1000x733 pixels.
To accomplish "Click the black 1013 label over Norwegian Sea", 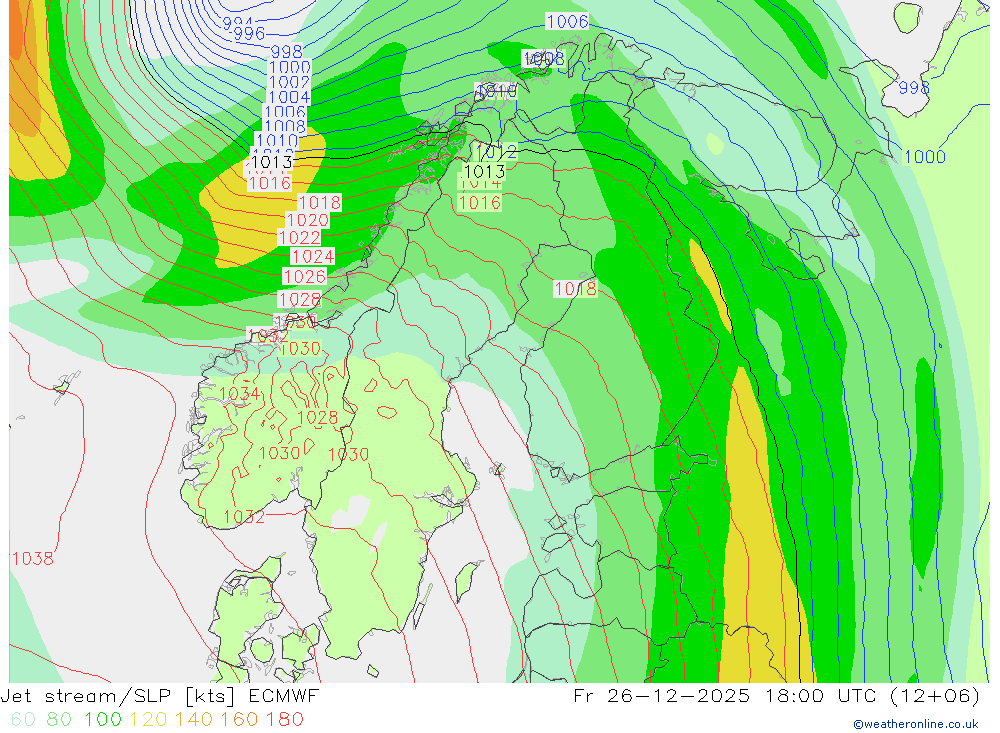I will 272,161.
